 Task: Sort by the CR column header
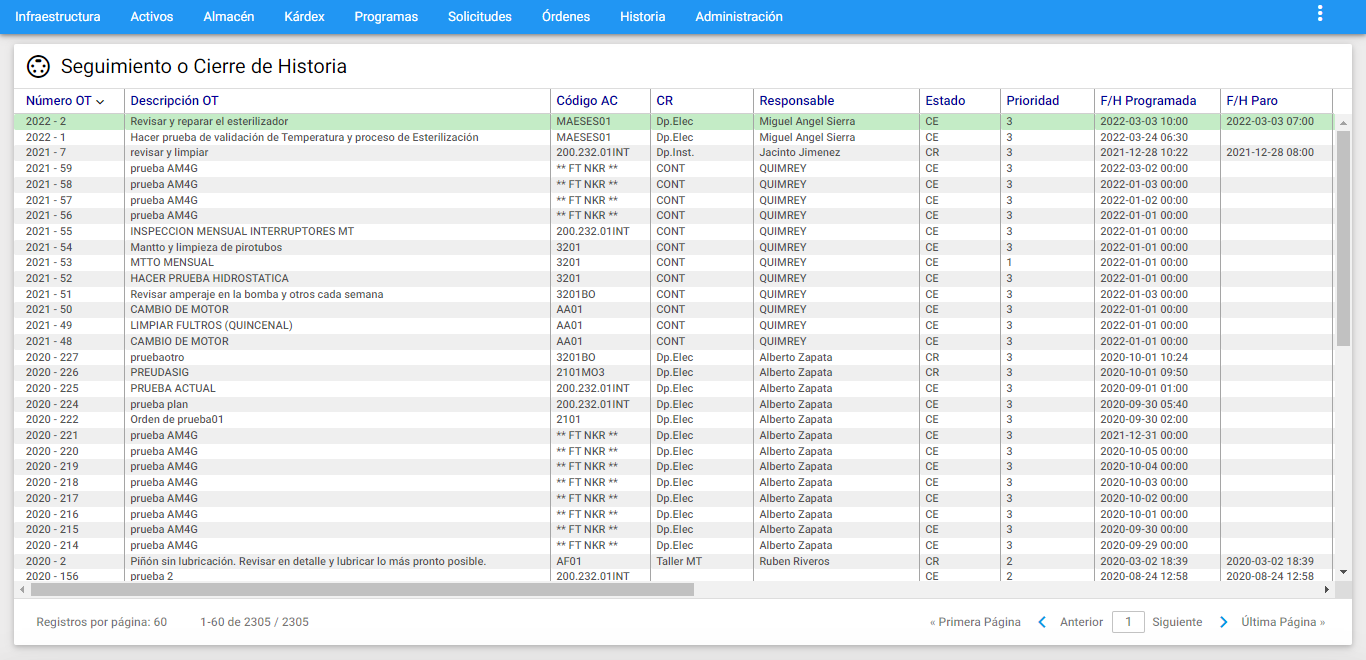(x=665, y=101)
